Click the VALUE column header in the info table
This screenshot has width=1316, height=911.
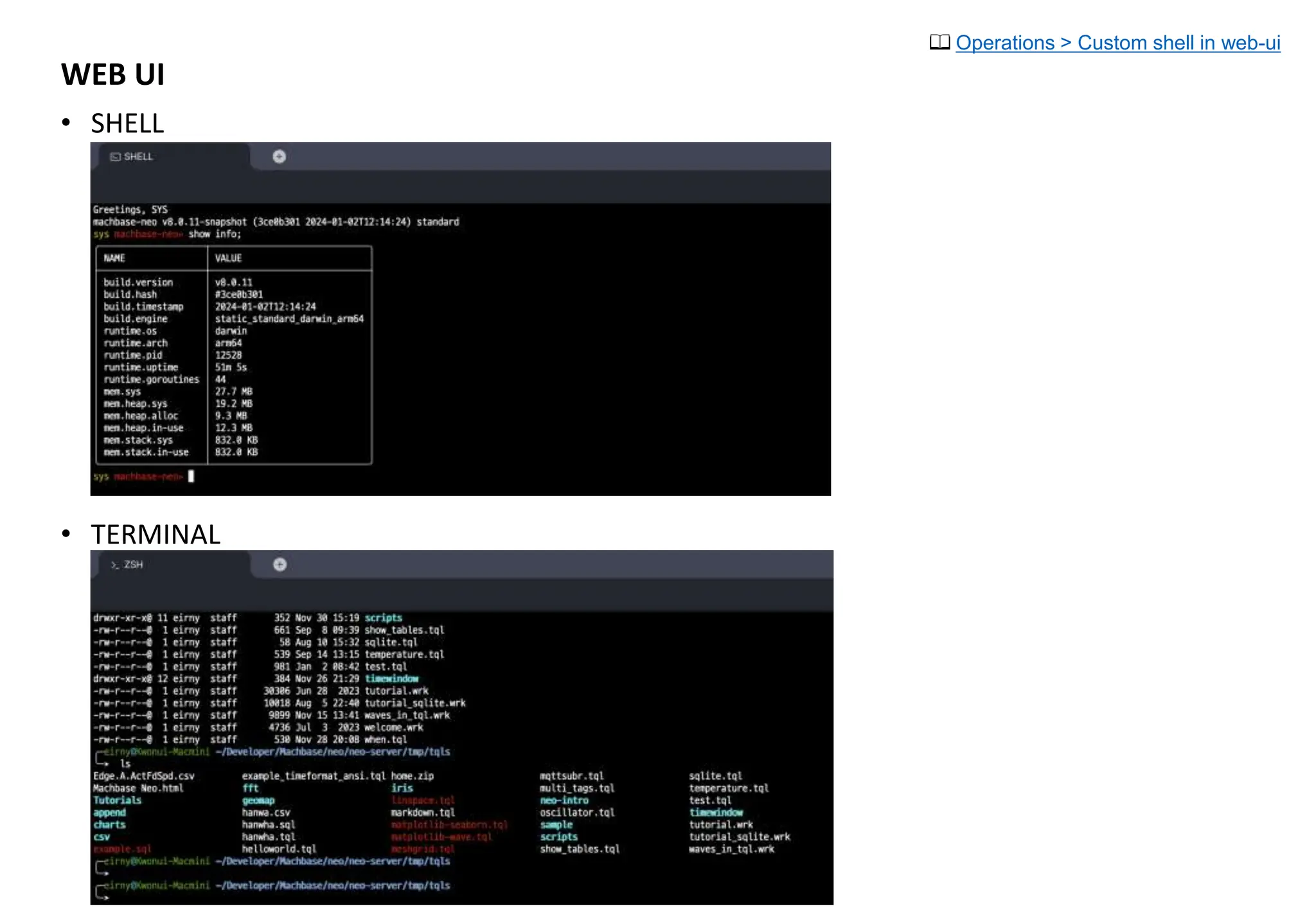(228, 258)
